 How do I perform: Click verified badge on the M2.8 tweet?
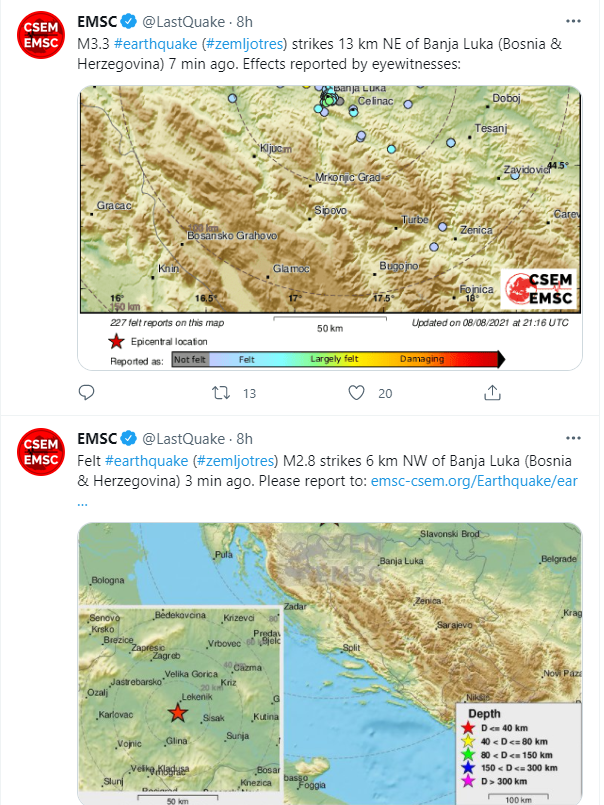[129, 439]
